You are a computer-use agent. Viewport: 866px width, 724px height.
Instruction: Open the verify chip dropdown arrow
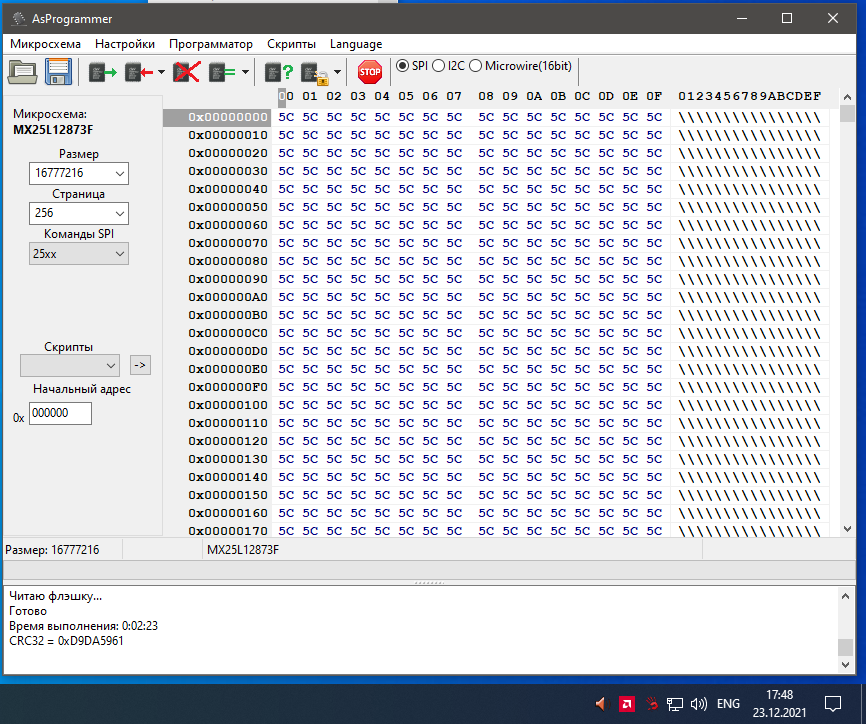click(x=245, y=72)
